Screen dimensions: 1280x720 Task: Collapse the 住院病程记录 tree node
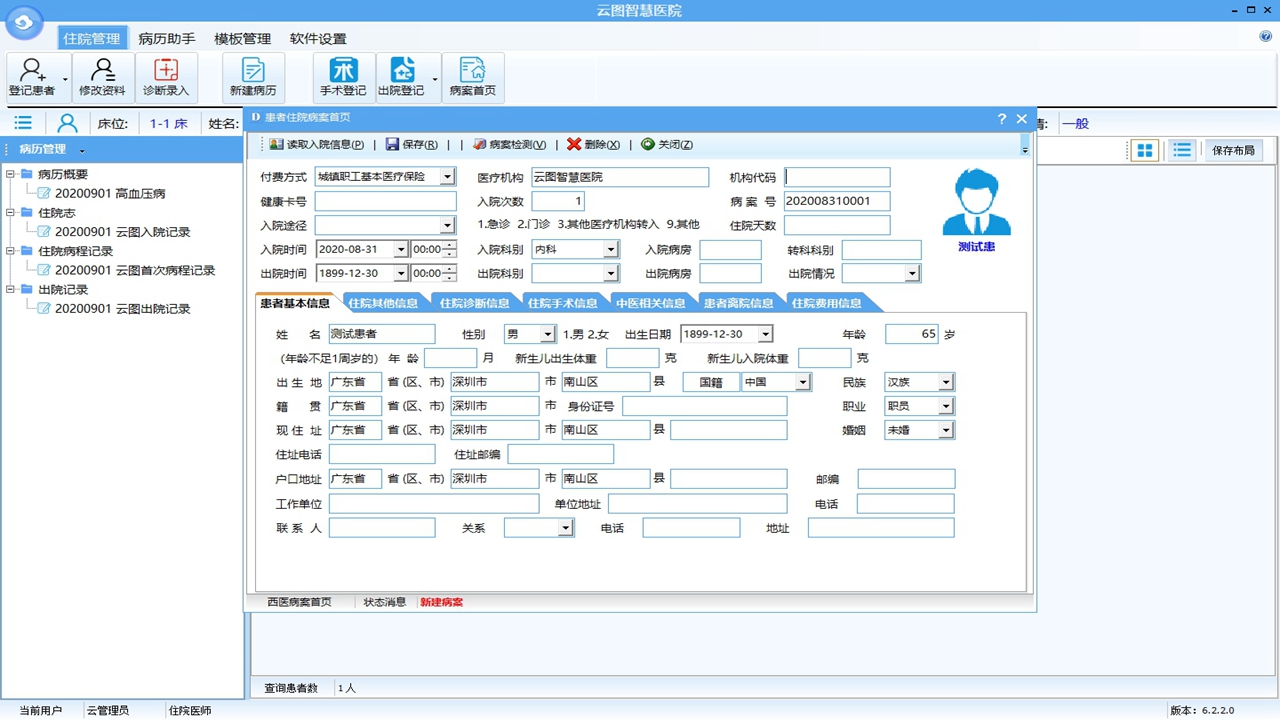[x=11, y=252]
